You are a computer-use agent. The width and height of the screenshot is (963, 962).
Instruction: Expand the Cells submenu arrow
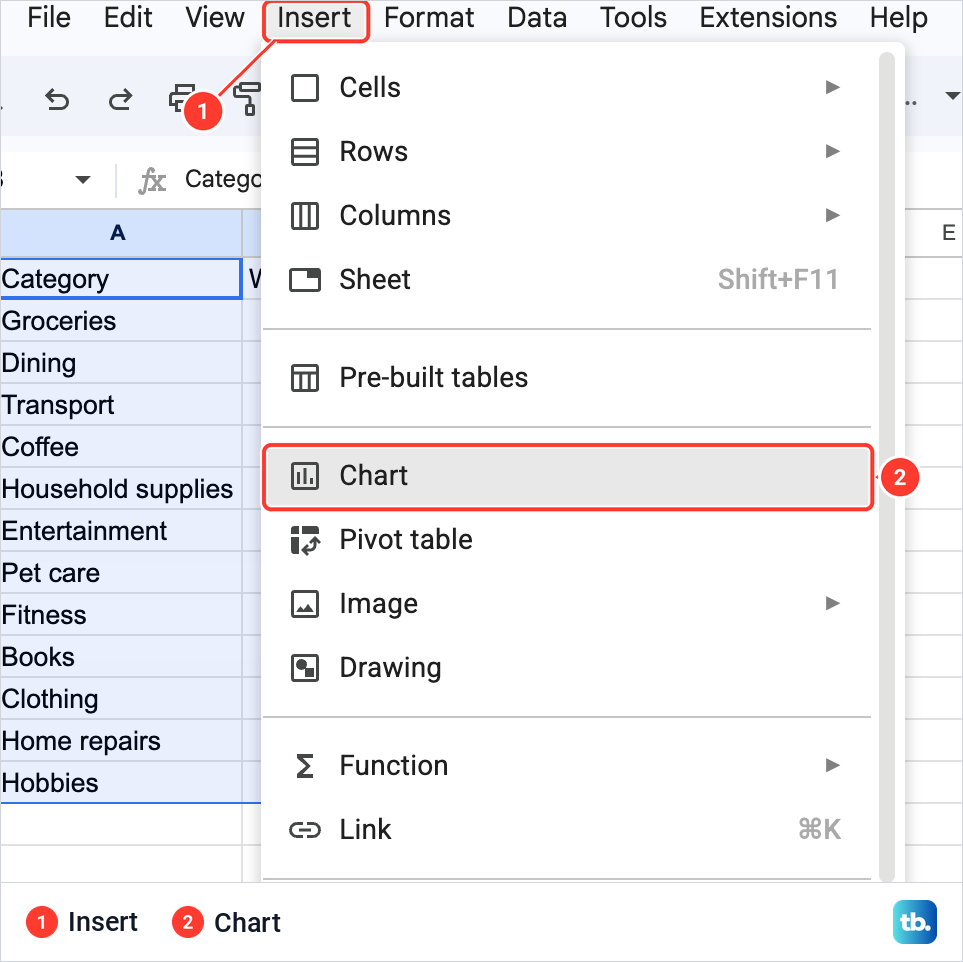tap(832, 87)
